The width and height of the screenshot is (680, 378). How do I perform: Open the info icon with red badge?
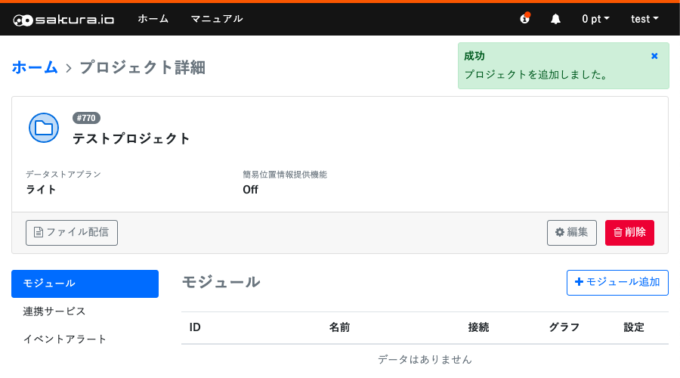[x=525, y=19]
